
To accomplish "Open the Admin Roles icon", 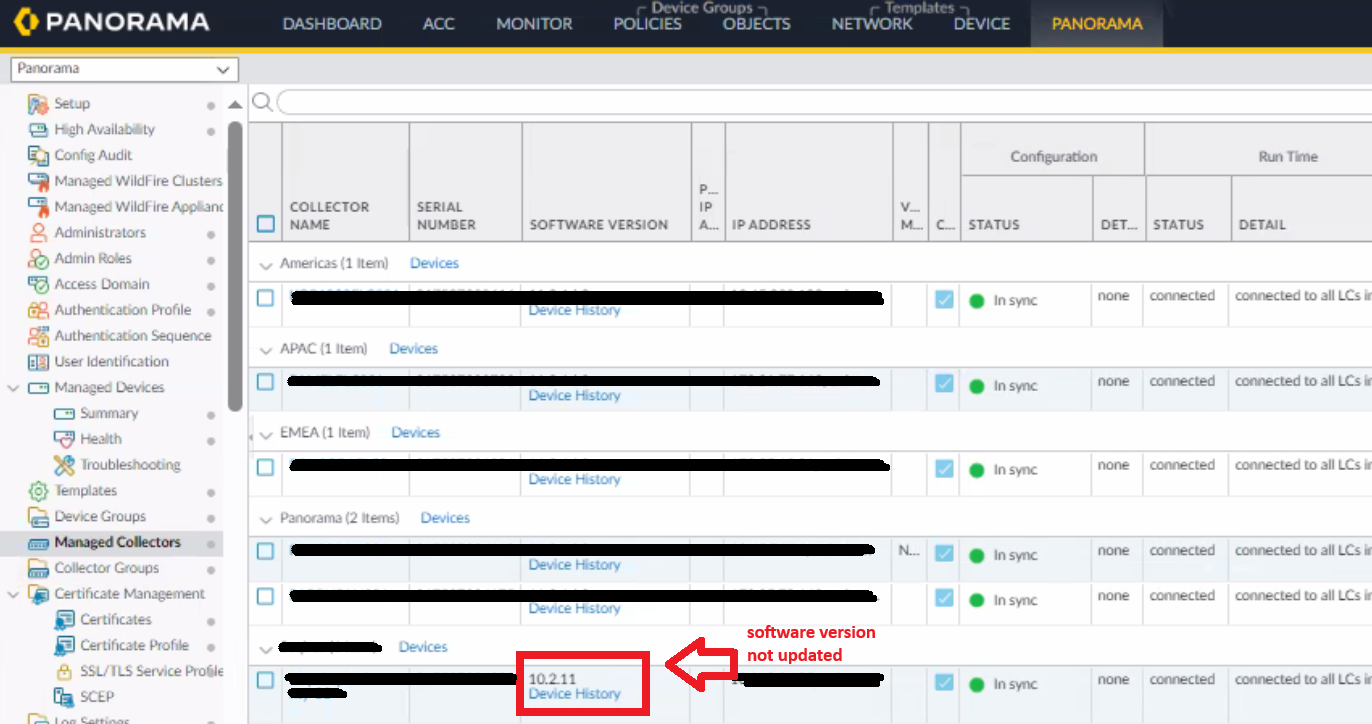I will [x=38, y=258].
